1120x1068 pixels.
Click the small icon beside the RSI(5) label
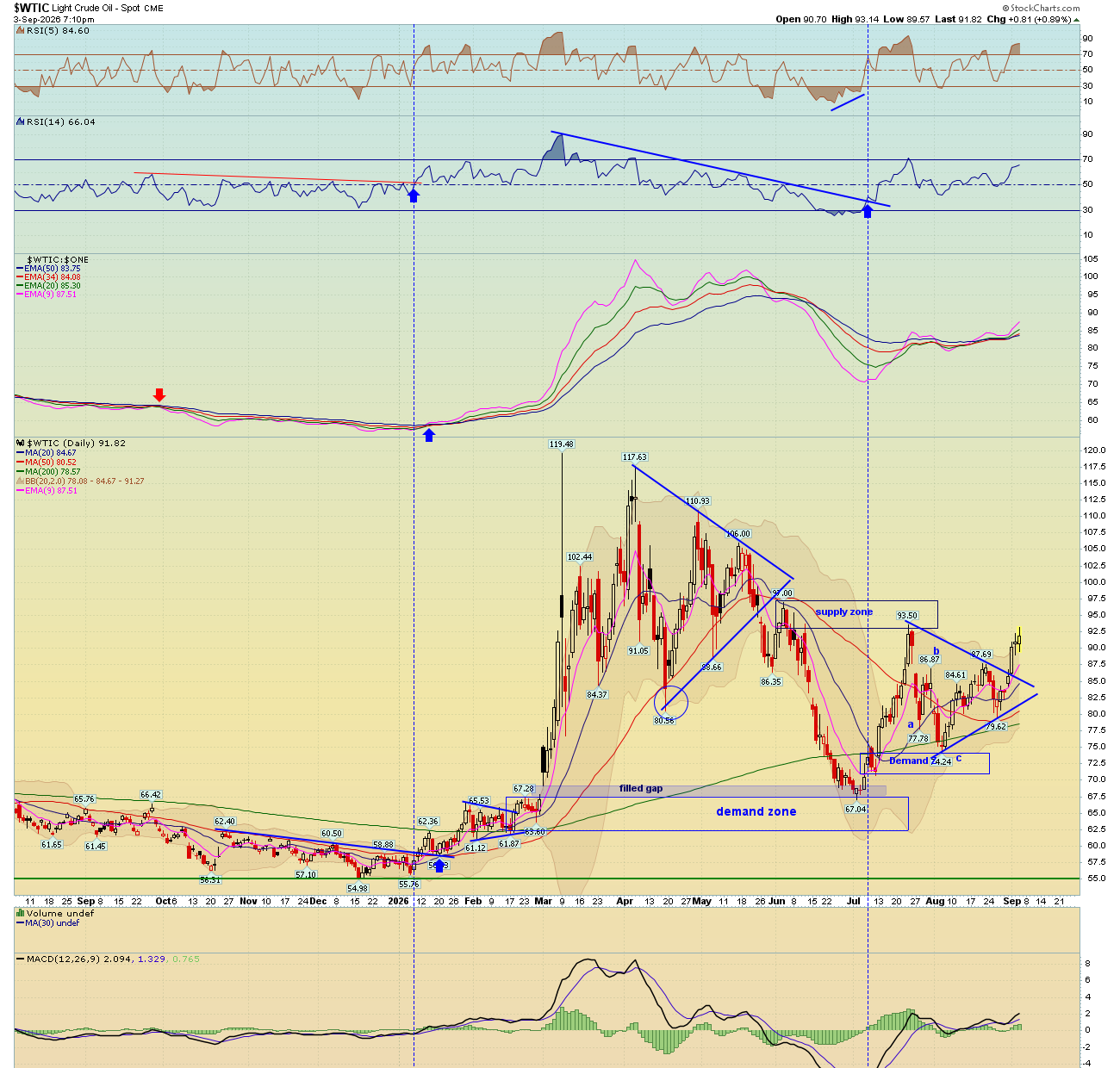click(21, 31)
